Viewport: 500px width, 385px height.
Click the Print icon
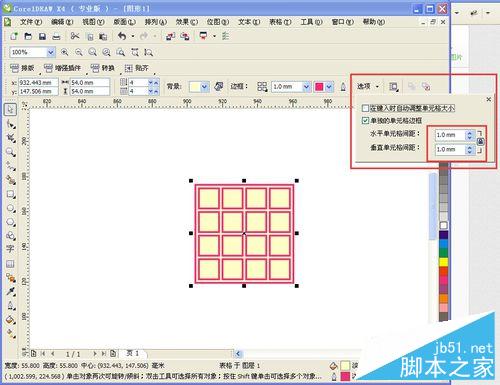[x=56, y=36]
